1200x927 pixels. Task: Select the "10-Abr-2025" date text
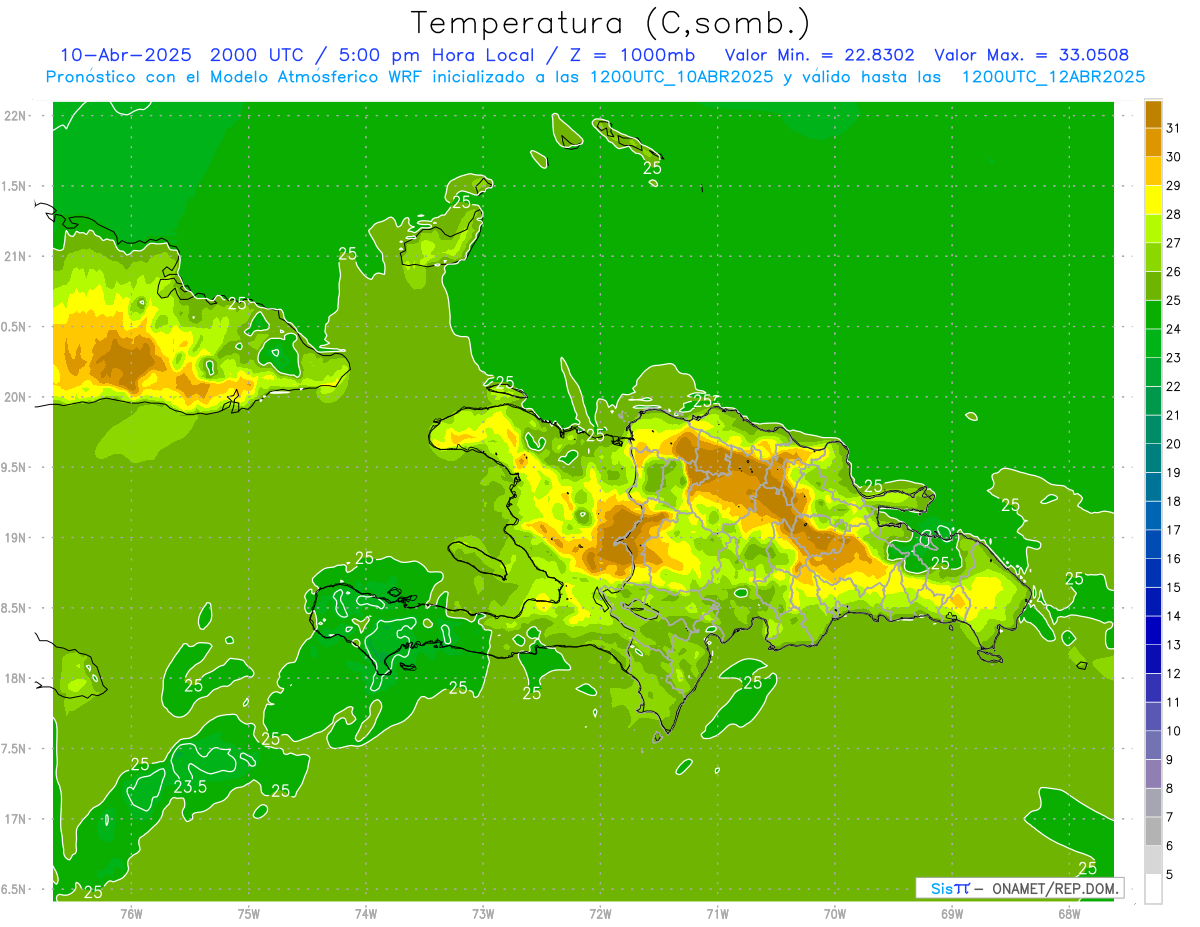pyautogui.click(x=125, y=55)
